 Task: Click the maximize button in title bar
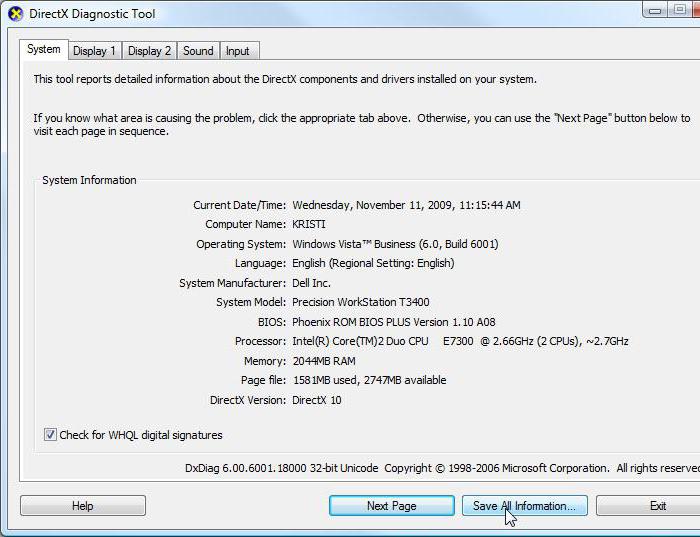click(x=679, y=10)
